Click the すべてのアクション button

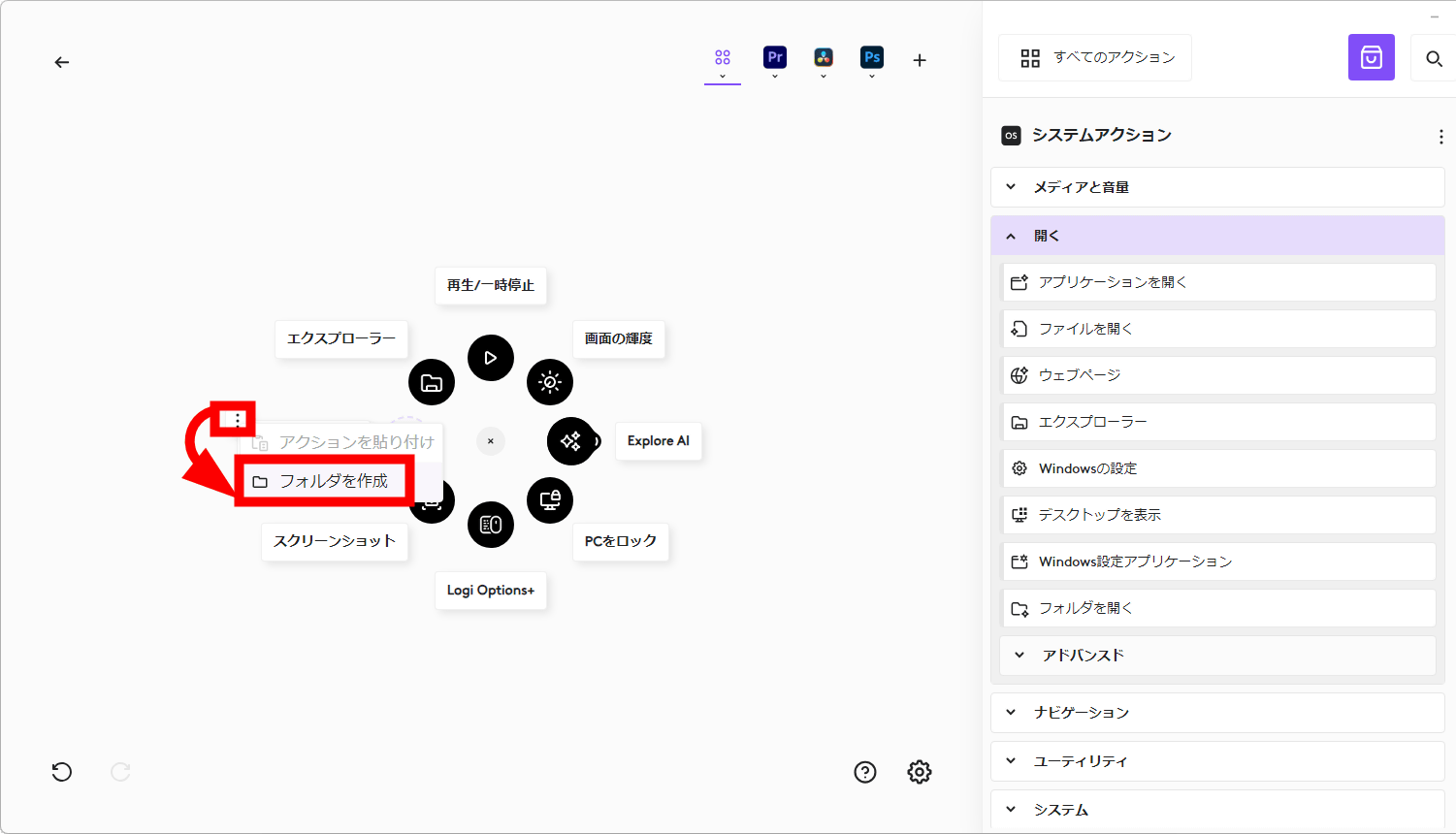(1095, 58)
